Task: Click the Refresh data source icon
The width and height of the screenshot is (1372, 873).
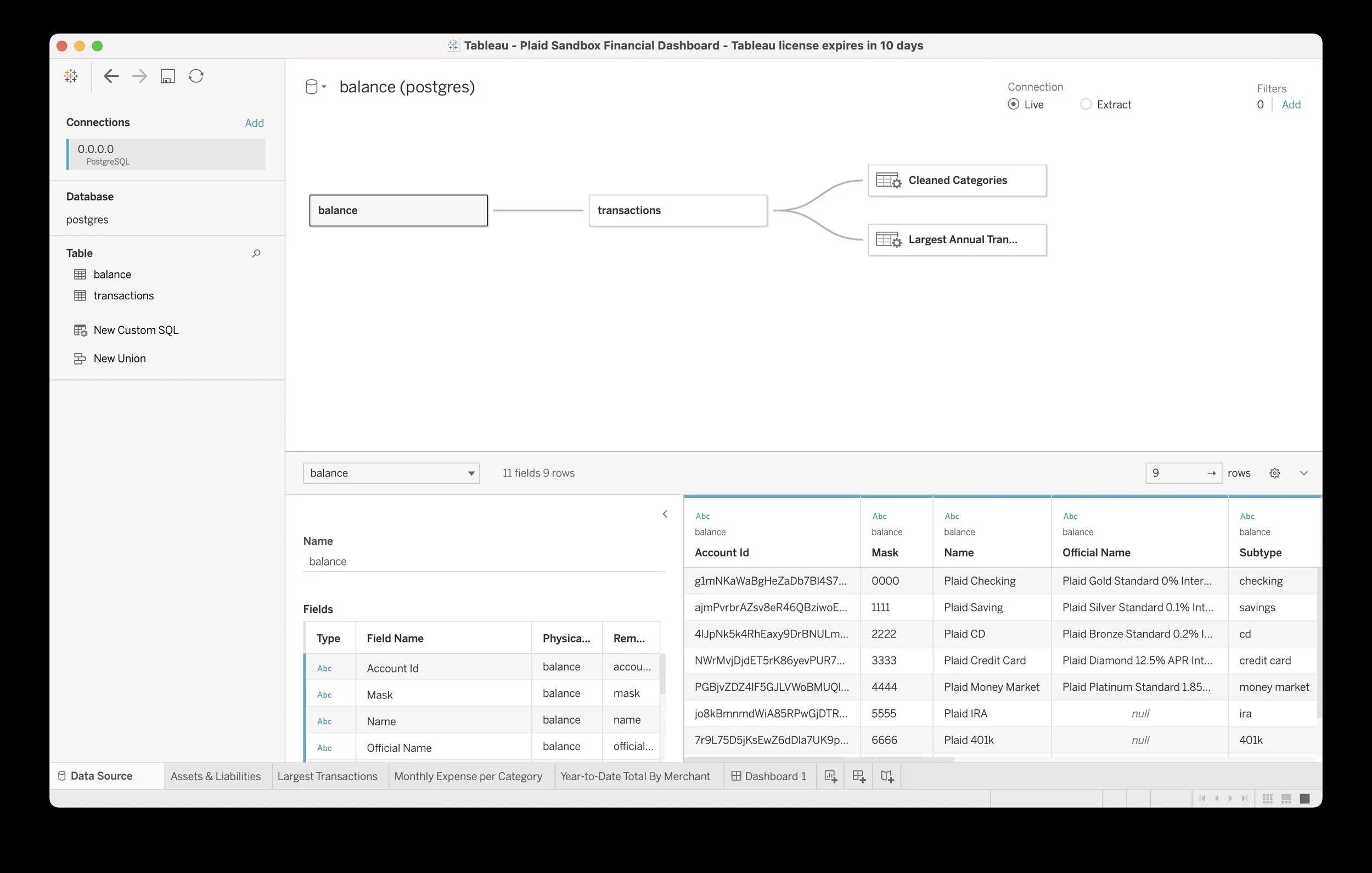Action: coord(196,76)
